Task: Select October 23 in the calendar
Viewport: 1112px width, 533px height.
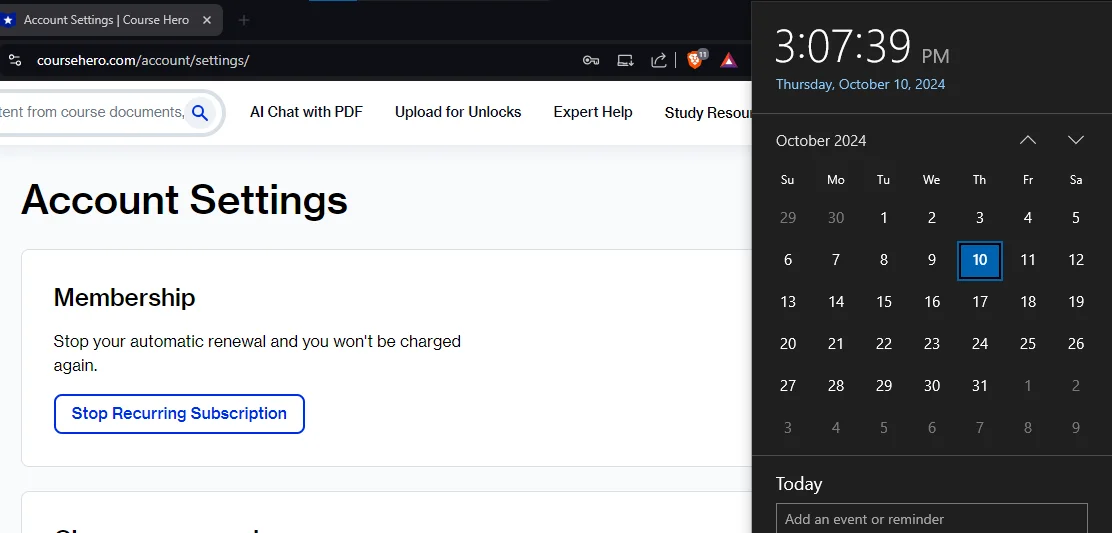Action: click(x=932, y=344)
